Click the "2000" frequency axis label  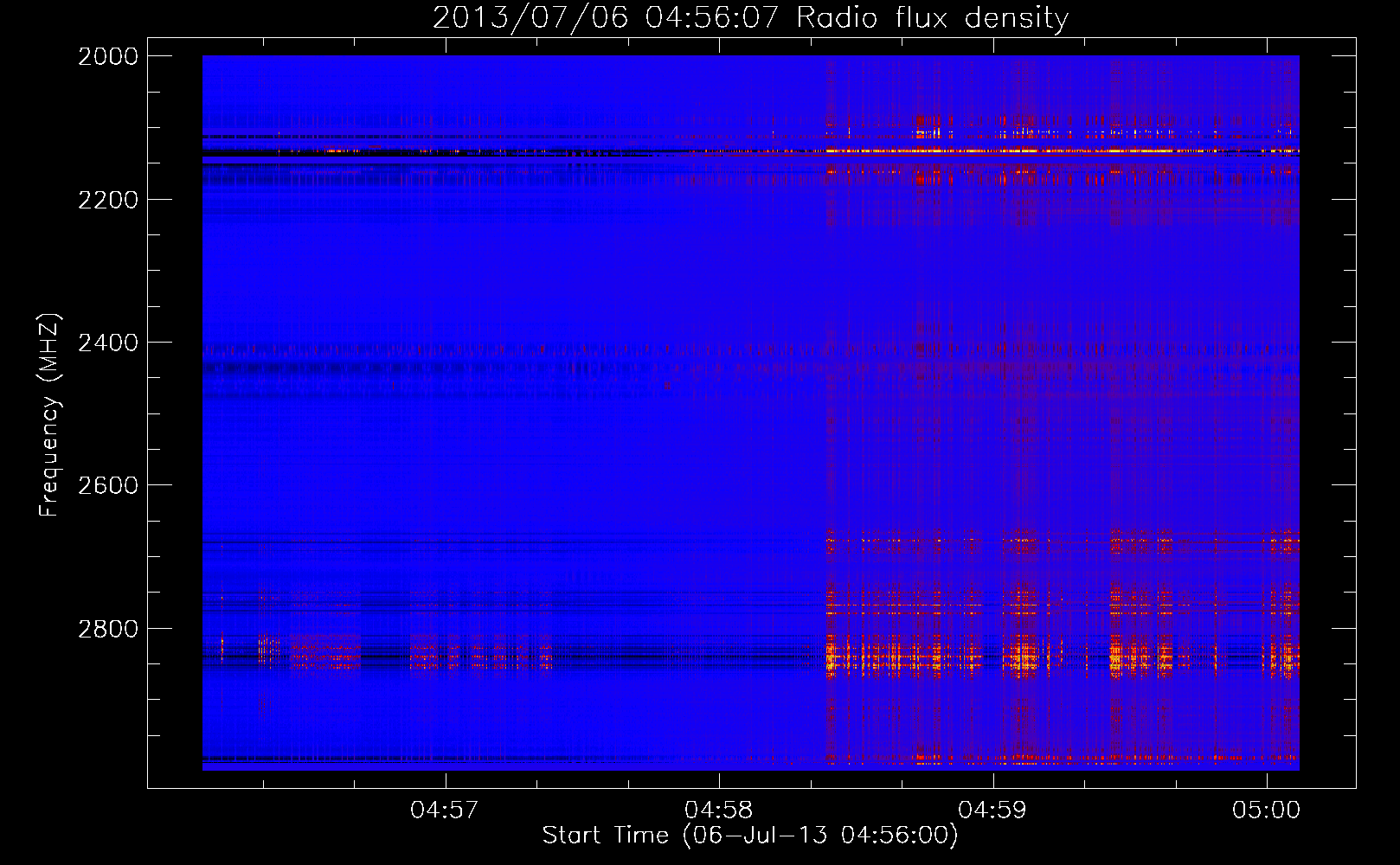pos(108,56)
